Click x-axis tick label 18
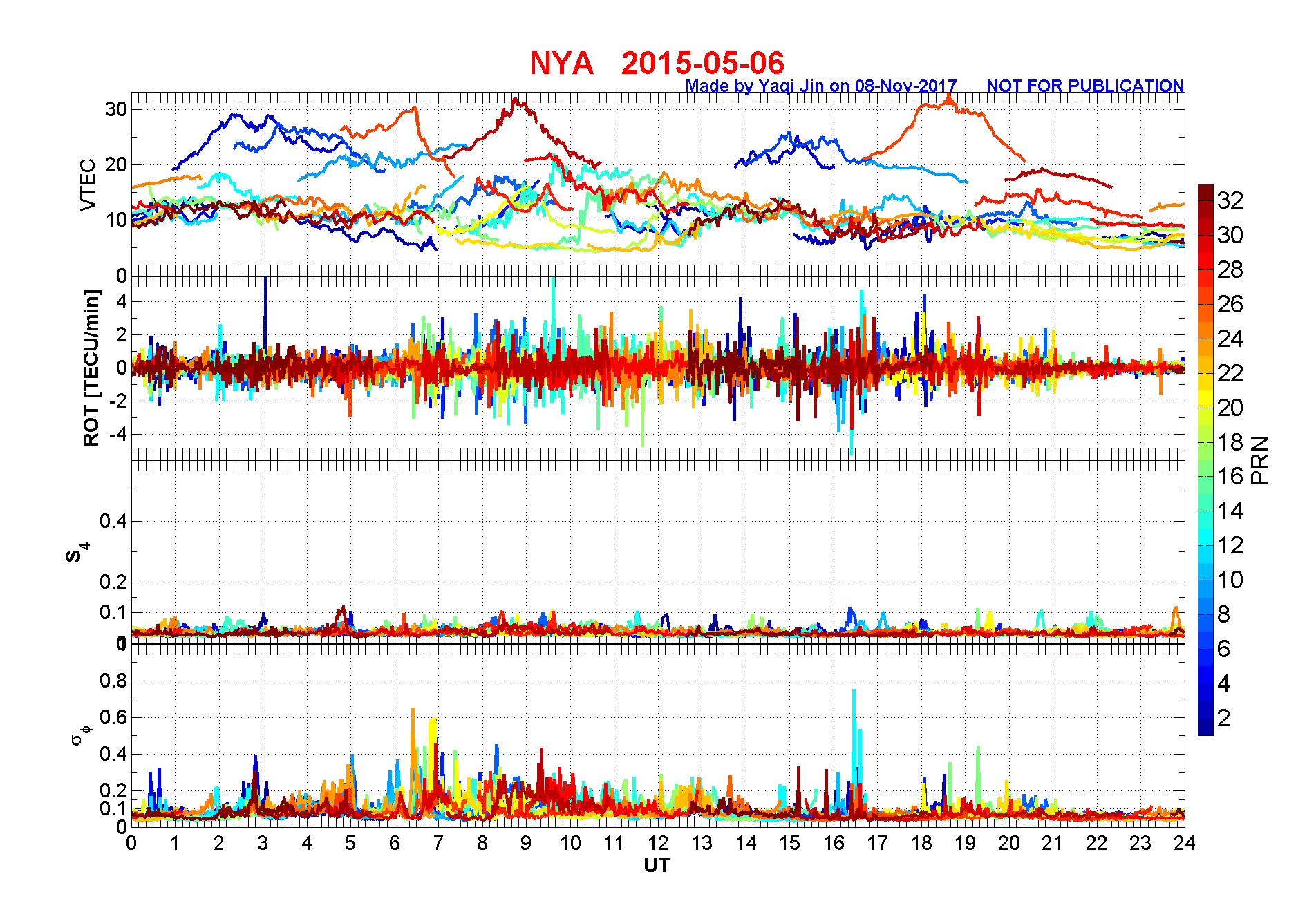Viewport: 1316px width, 919px height. [x=921, y=843]
